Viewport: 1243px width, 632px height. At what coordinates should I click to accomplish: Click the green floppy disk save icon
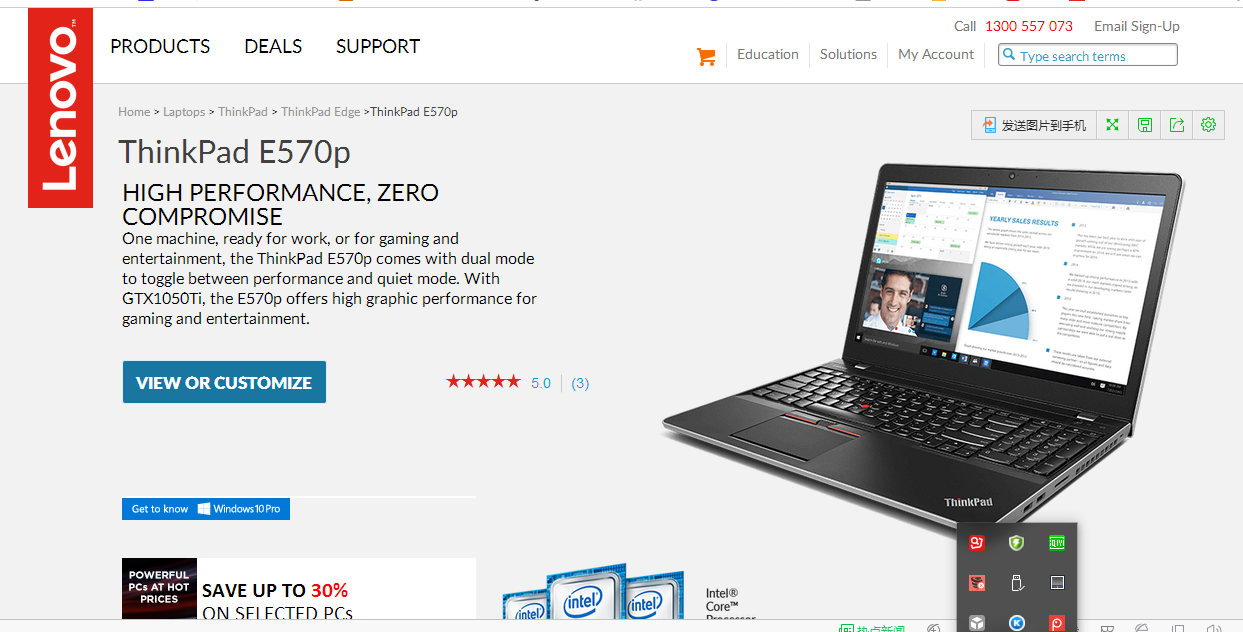pyautogui.click(x=1145, y=125)
